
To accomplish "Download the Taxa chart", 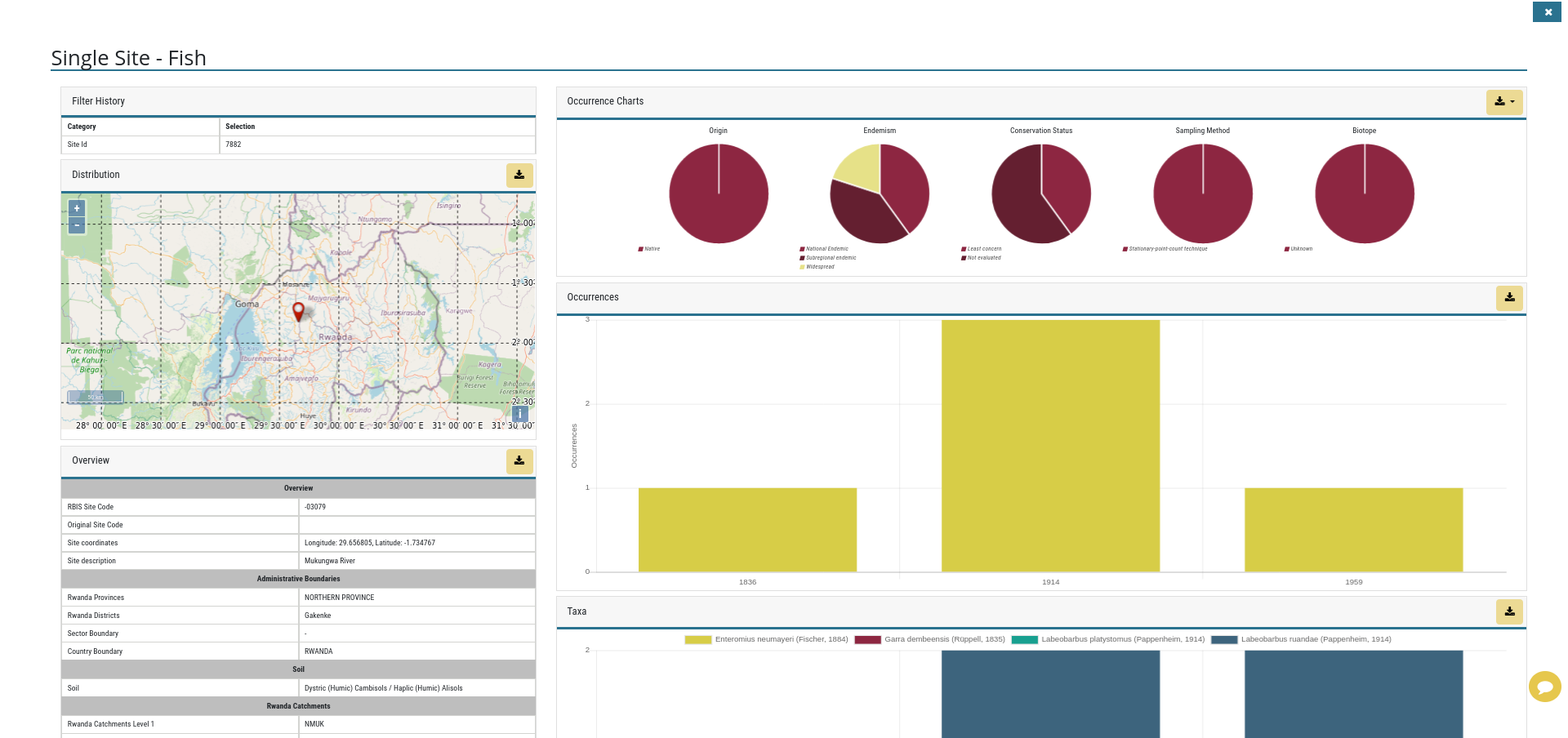I will click(x=1509, y=611).
